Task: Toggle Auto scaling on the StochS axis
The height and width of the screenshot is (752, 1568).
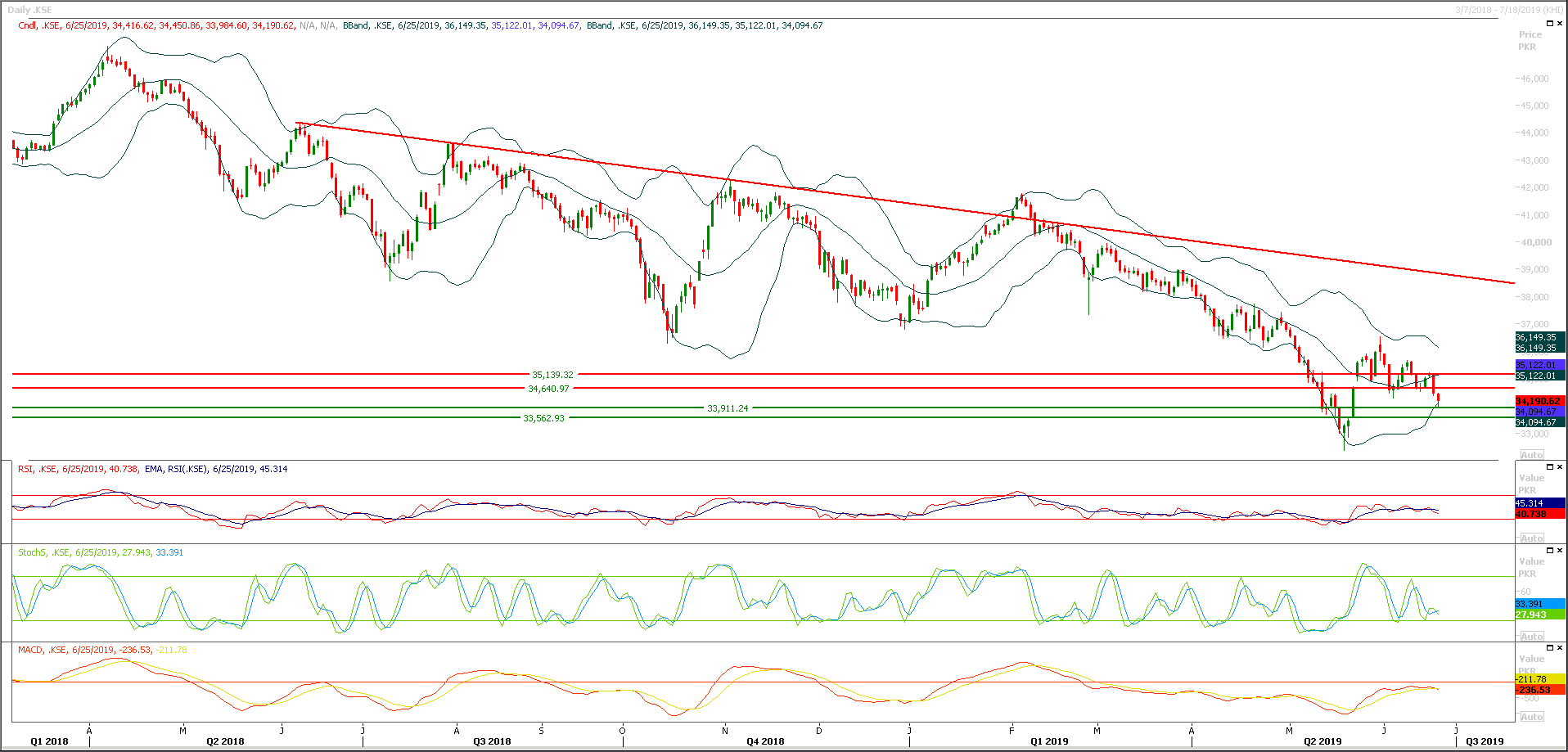Action: click(x=1532, y=636)
